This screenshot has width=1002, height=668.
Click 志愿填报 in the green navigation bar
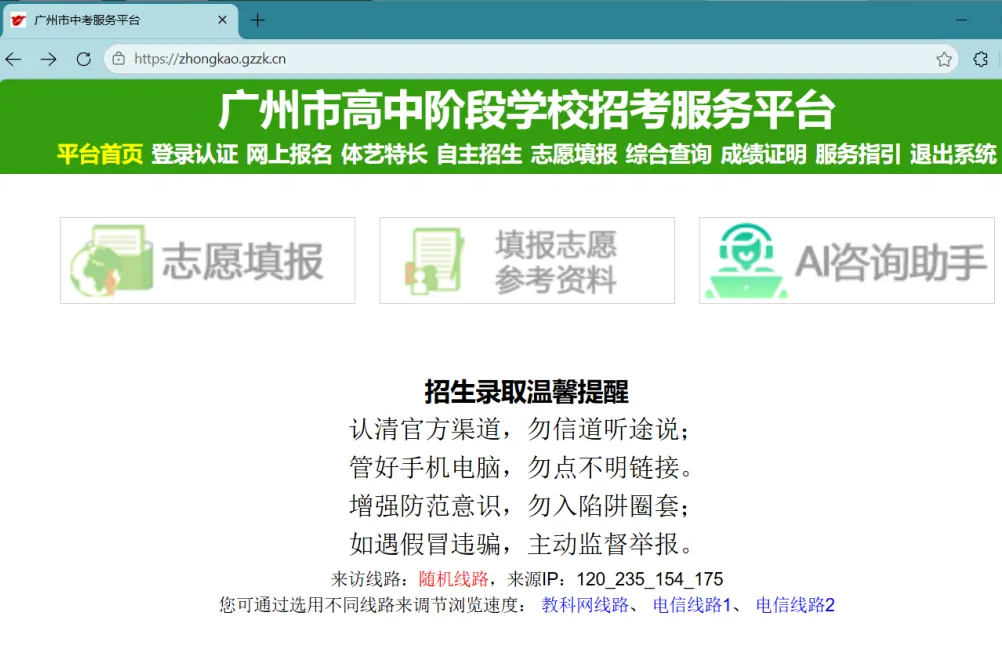(x=574, y=154)
